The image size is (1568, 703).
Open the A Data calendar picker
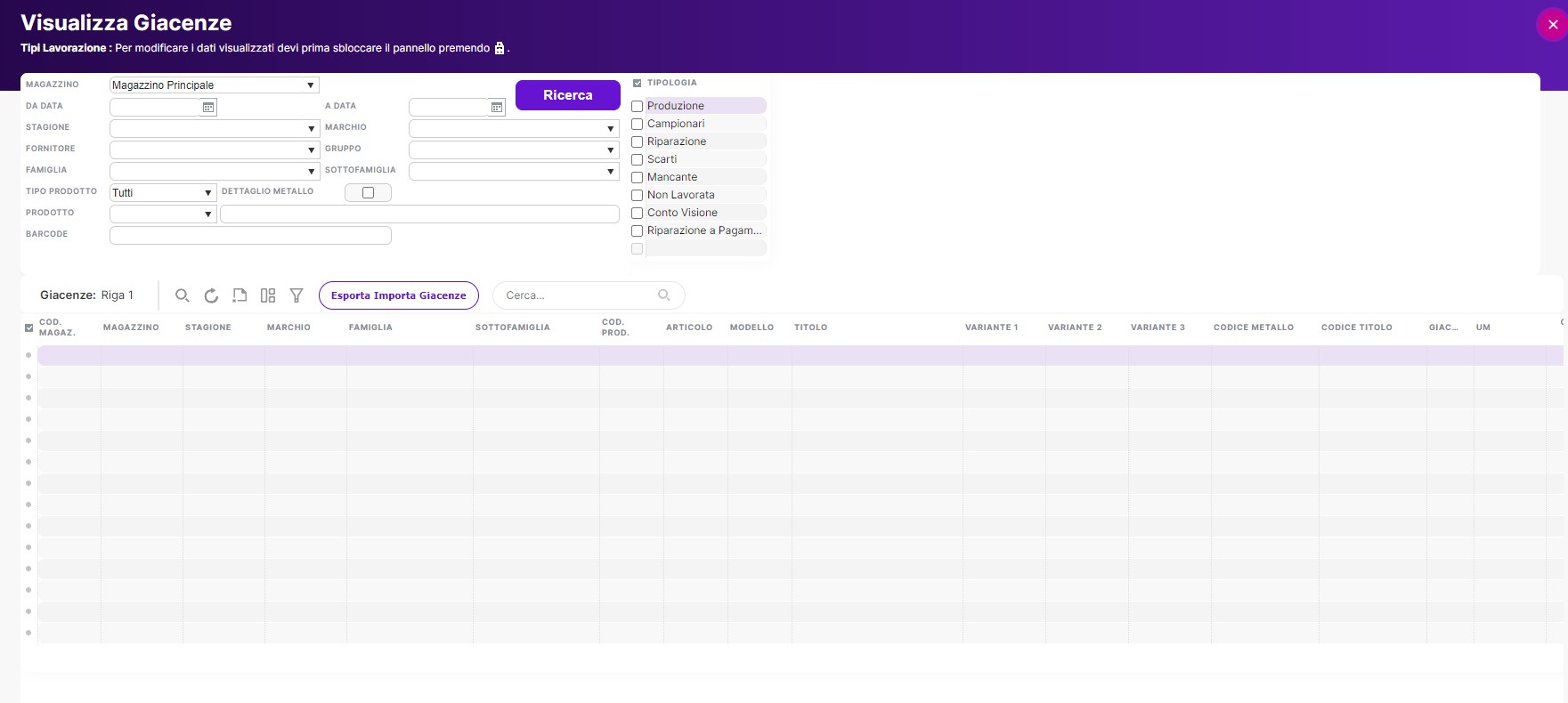497,108
